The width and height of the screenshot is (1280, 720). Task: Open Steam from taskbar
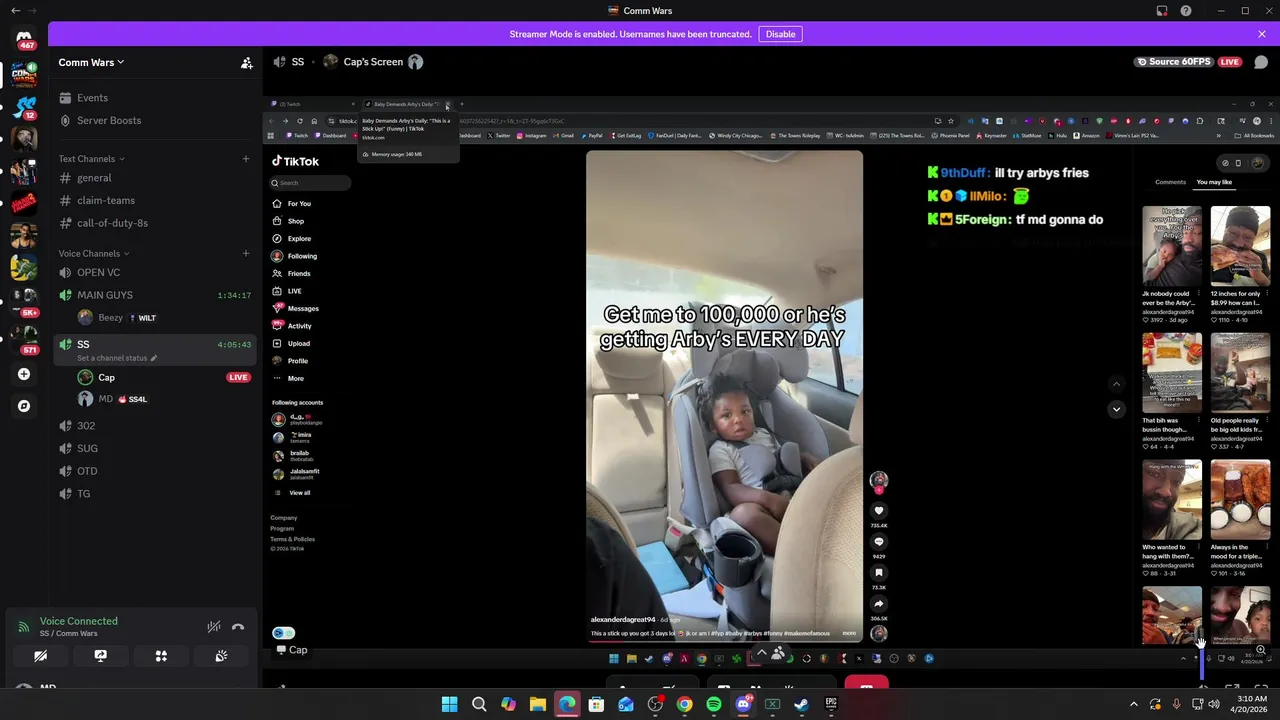[801, 704]
